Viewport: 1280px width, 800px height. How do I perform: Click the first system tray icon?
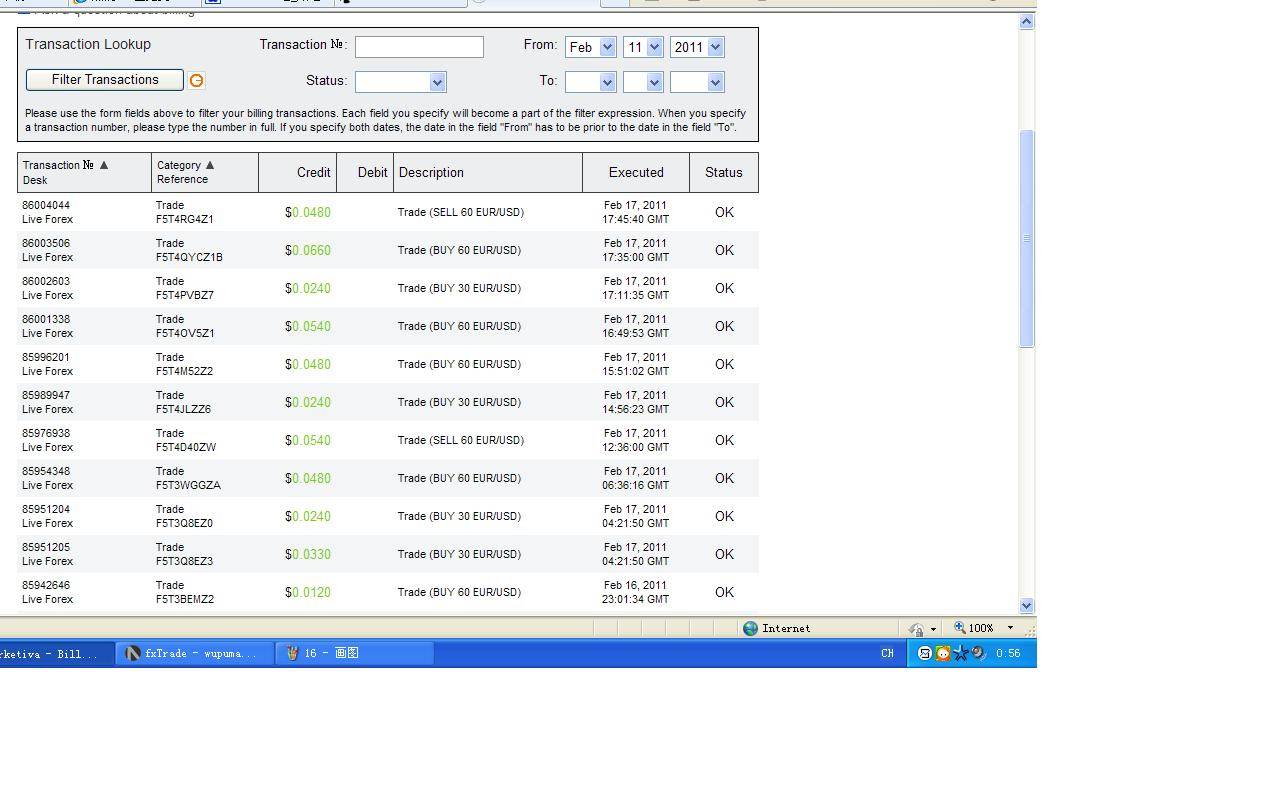point(925,653)
